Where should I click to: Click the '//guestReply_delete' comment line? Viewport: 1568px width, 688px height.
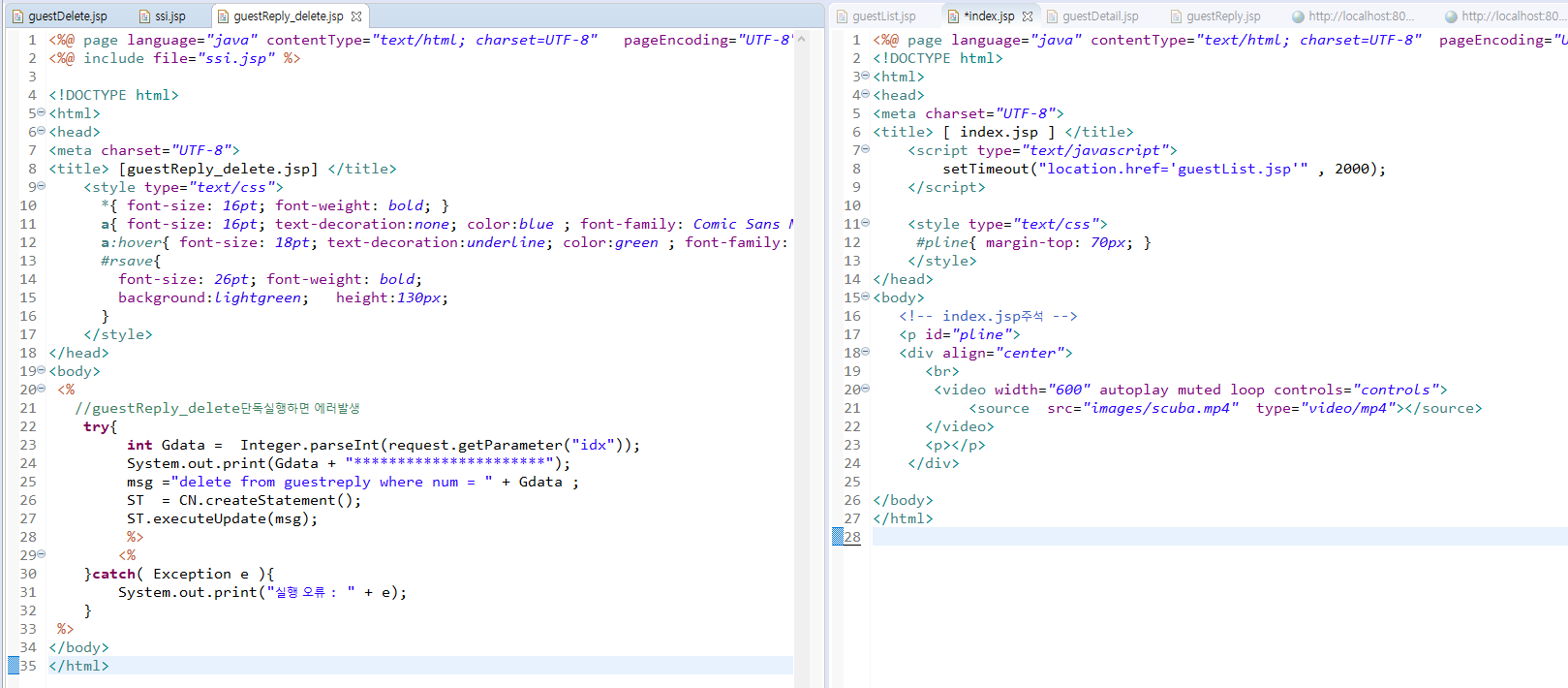[217, 408]
